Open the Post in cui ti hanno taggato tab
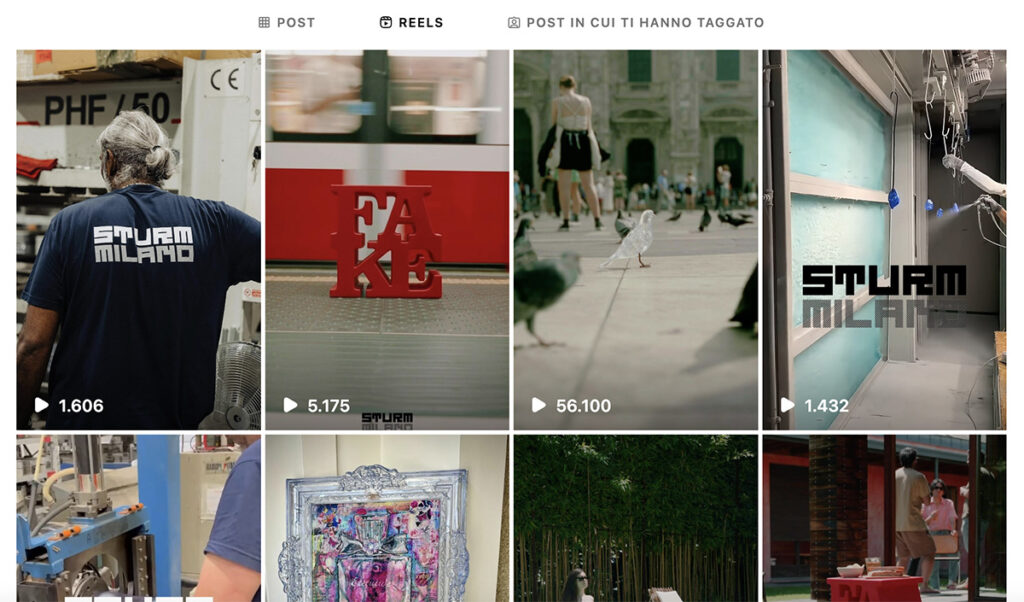This screenshot has height=602, width=1024. coord(636,23)
